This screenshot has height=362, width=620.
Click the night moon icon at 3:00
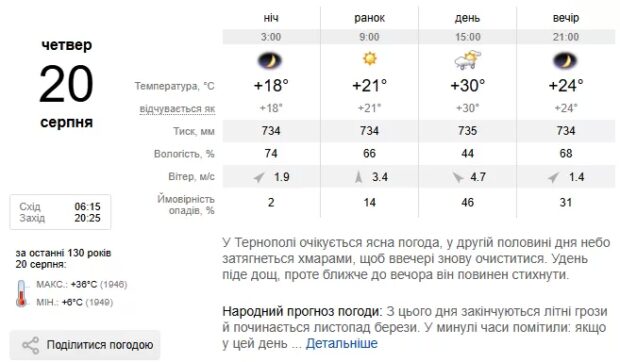tap(270, 61)
